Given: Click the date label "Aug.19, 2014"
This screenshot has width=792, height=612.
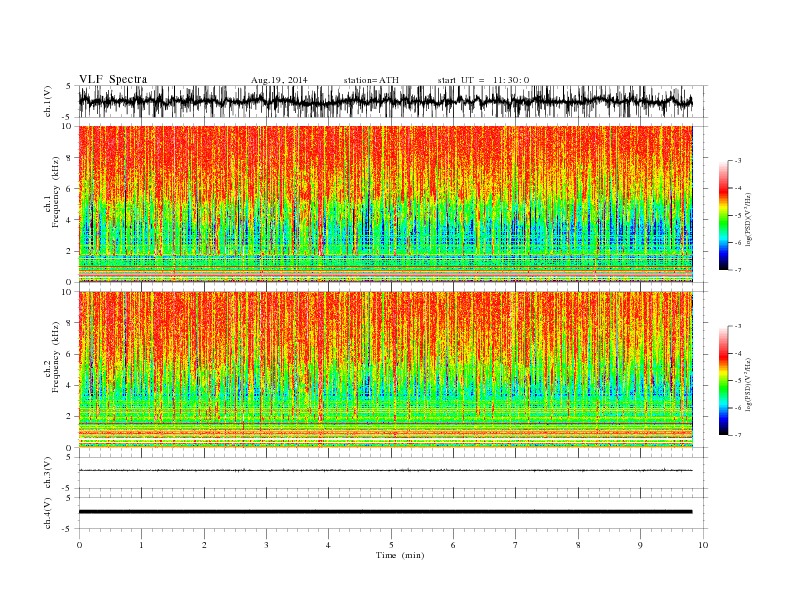Looking at the screenshot, I should tap(279, 80).
